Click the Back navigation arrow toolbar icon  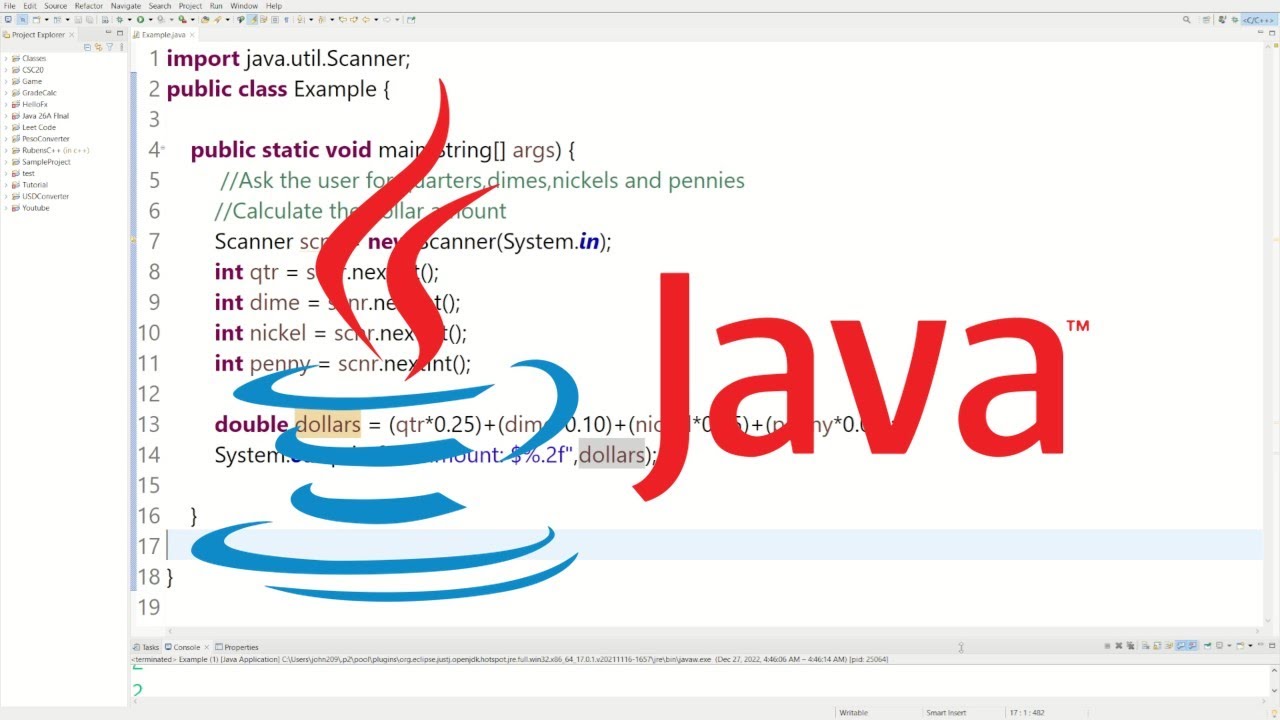[366, 19]
